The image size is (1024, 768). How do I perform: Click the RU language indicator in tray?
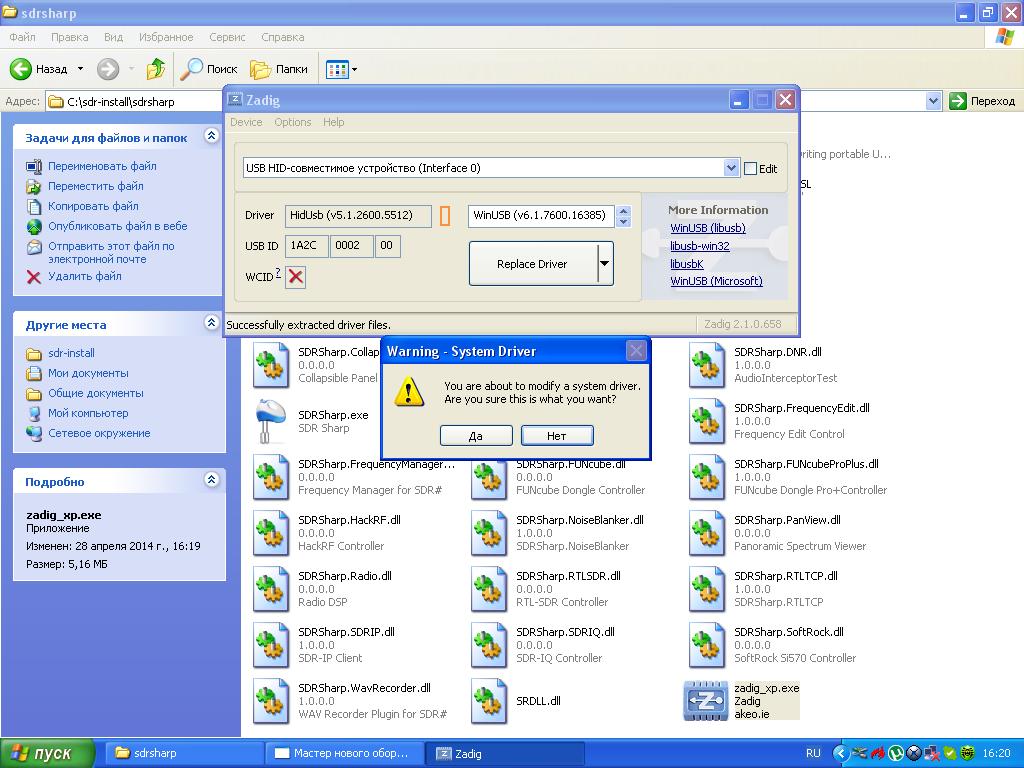click(813, 754)
